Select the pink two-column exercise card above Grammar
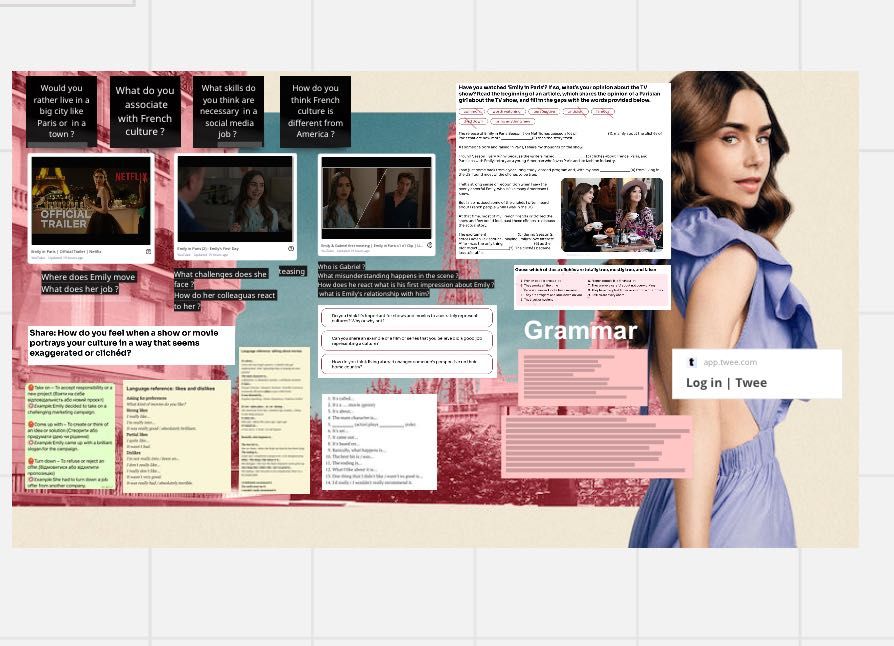 (592, 287)
